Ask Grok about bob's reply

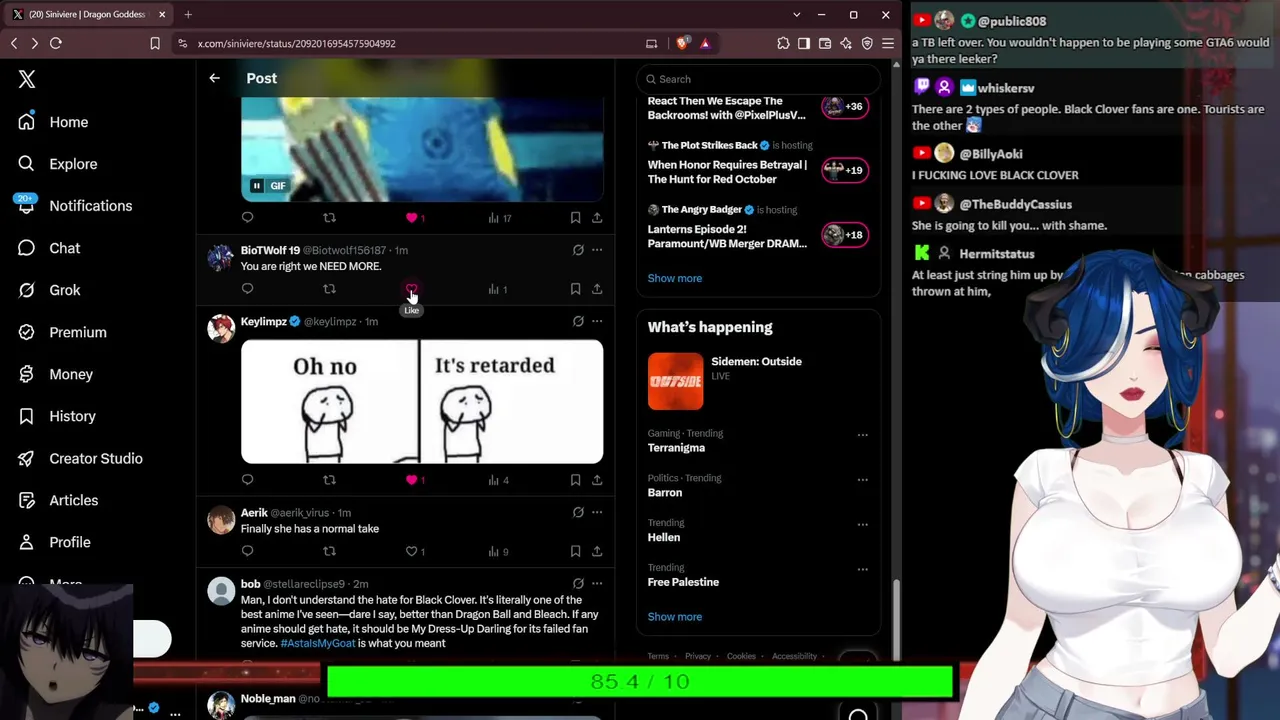click(578, 583)
